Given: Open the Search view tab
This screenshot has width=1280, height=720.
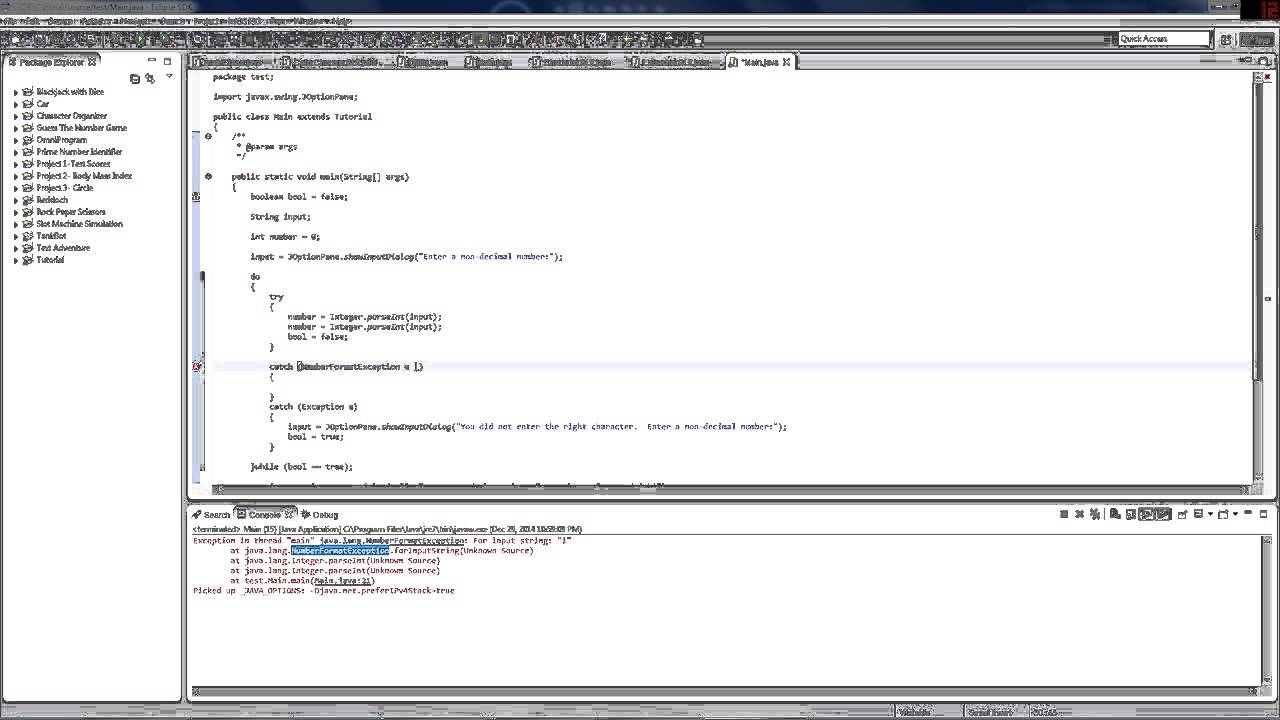Looking at the screenshot, I should (211, 515).
